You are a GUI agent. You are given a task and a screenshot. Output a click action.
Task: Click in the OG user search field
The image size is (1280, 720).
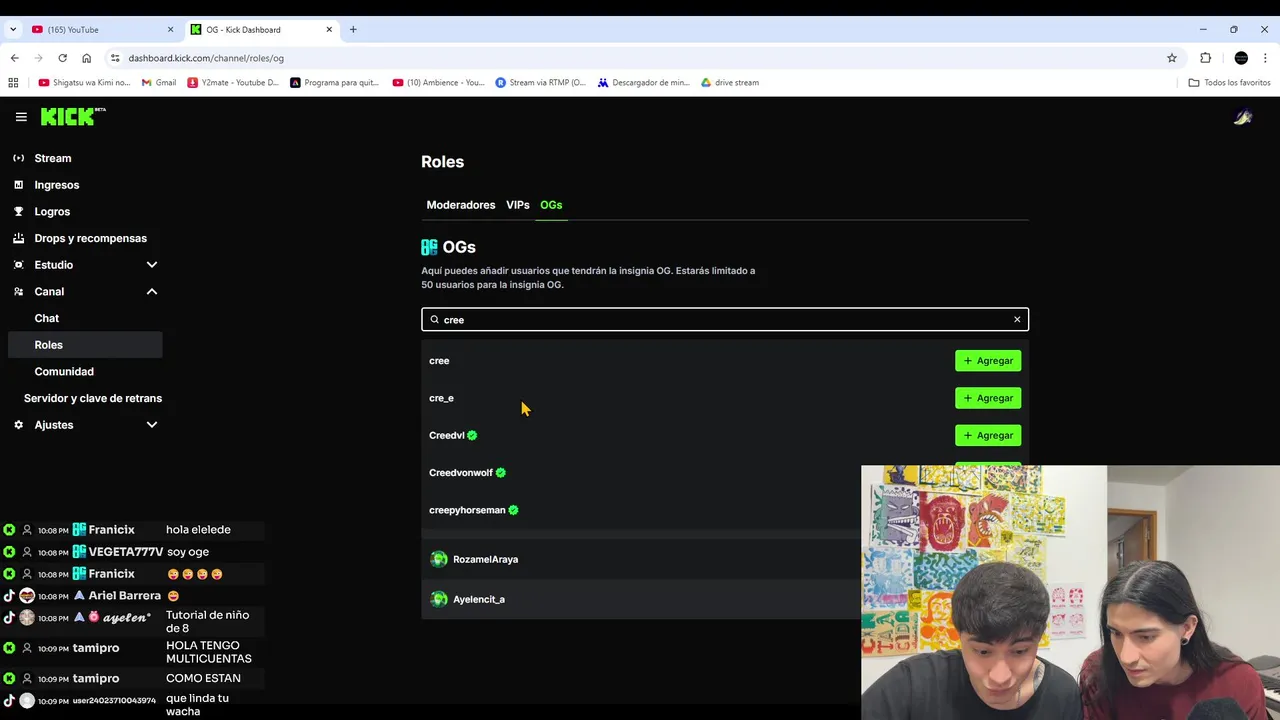click(x=725, y=320)
